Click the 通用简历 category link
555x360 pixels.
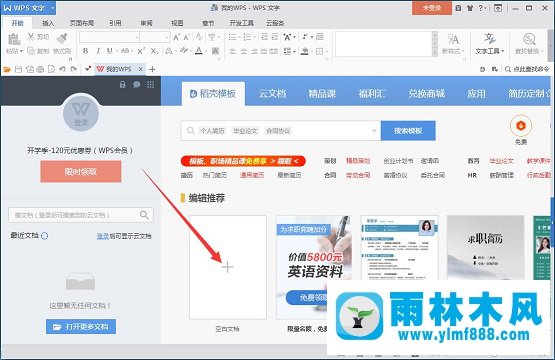click(x=252, y=175)
